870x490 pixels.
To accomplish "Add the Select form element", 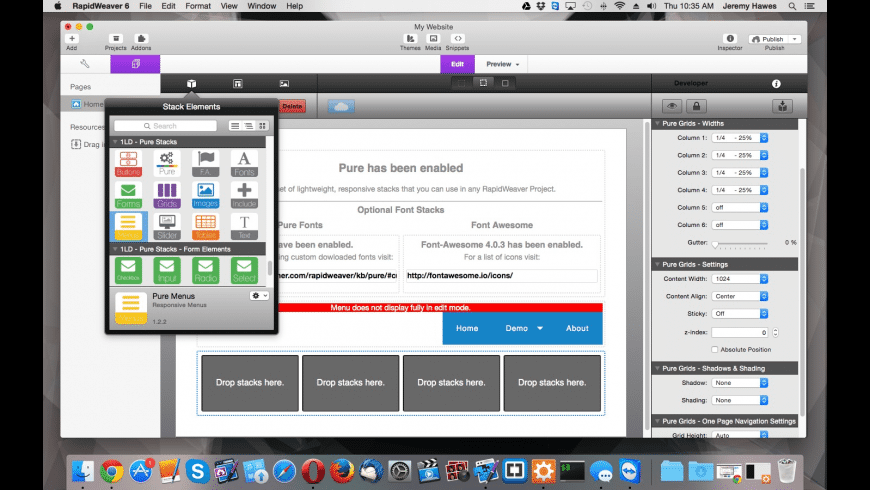I will tap(244, 270).
